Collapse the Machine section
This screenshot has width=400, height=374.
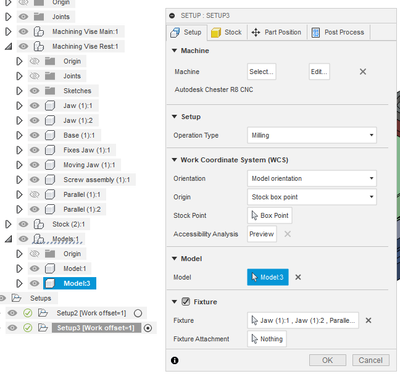[x=174, y=50]
